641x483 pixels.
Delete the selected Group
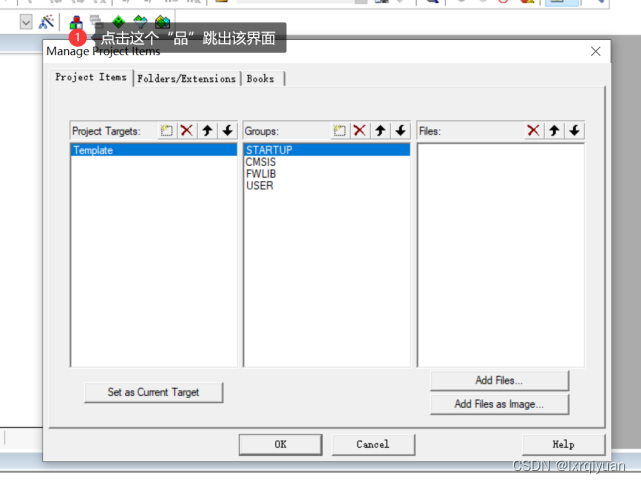[x=360, y=131]
